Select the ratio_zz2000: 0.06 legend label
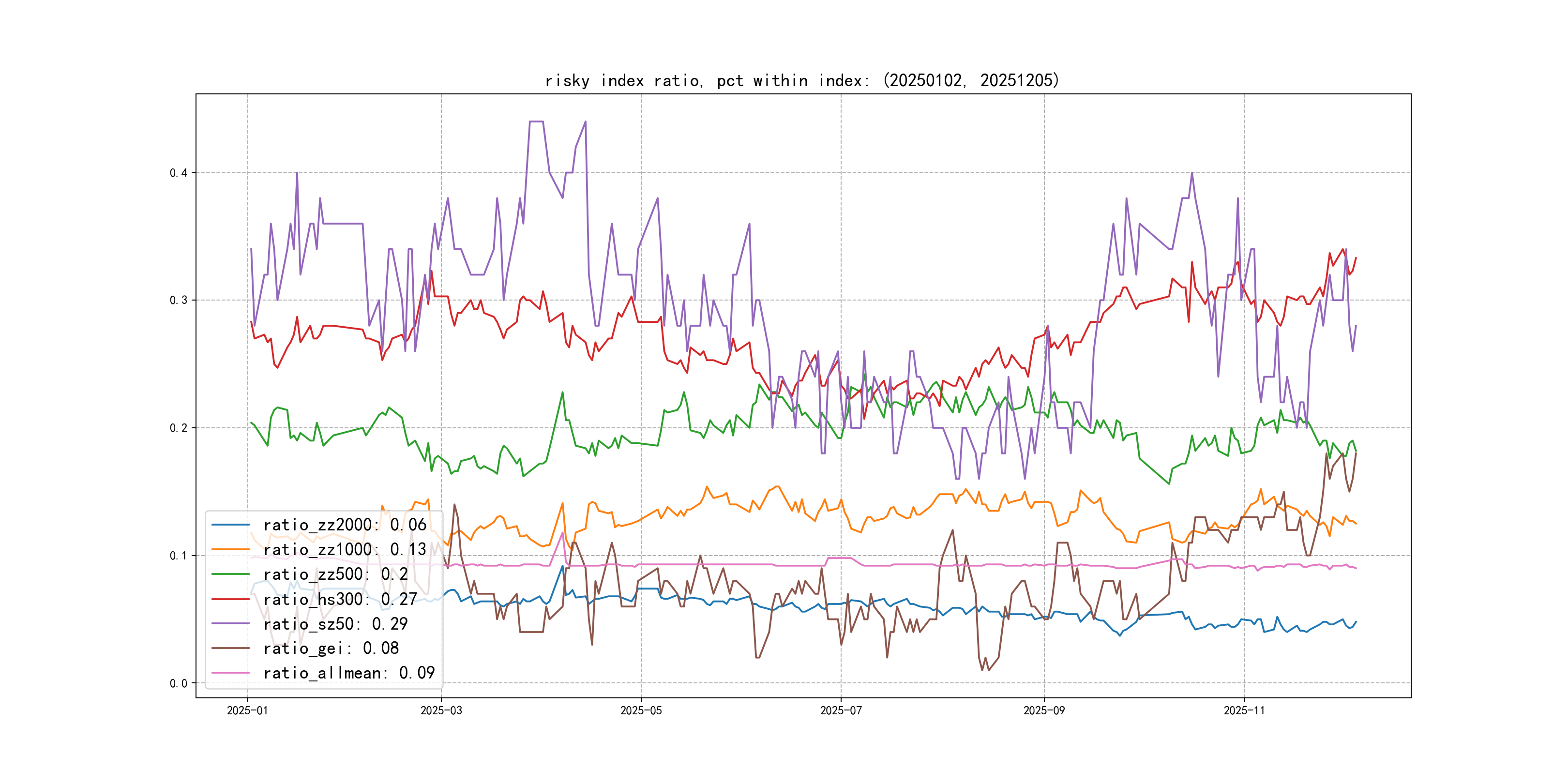Viewport: 1568px width, 784px height. (x=345, y=525)
